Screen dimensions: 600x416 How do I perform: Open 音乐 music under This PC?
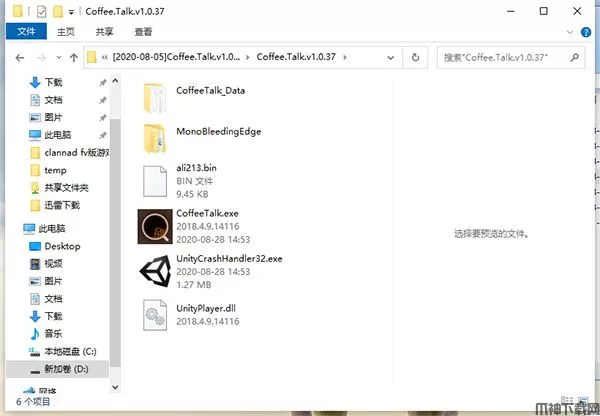click(x=46, y=334)
